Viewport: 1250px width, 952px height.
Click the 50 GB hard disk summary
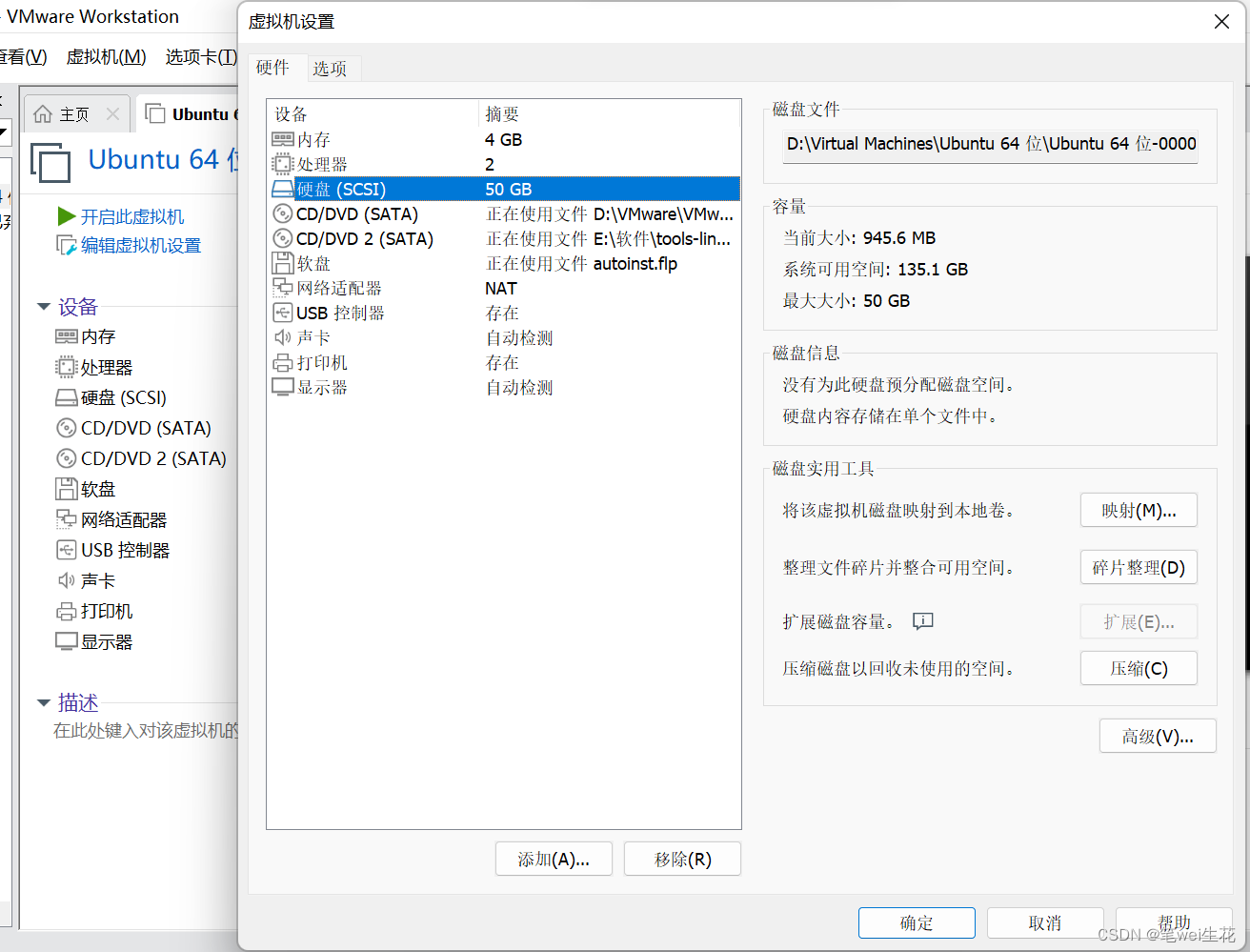pos(509,190)
